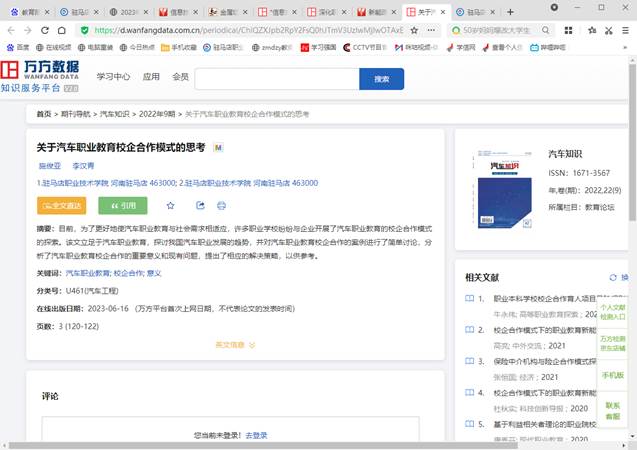
Task: Open the browser apps grid icon
Action: pos(568,30)
